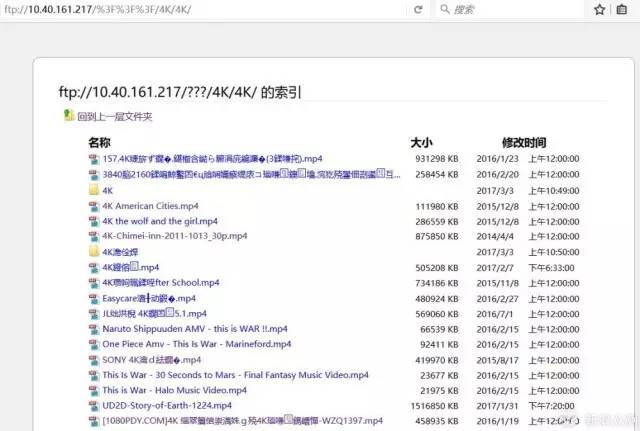Click folder icon dated 2017/3/3 10:50:00

(94, 251)
